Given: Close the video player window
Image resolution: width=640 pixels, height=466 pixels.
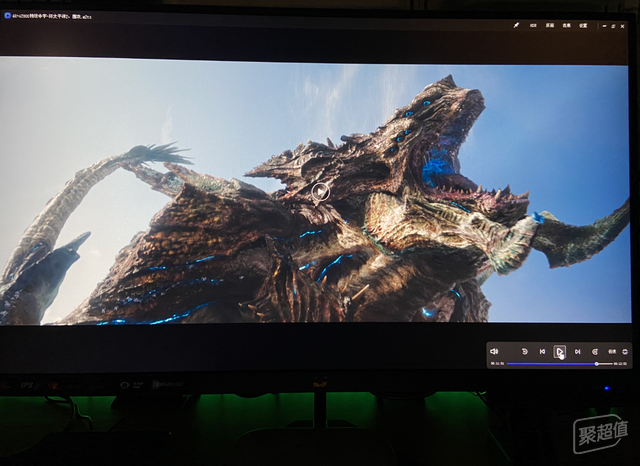Looking at the screenshot, I should [x=622, y=26].
